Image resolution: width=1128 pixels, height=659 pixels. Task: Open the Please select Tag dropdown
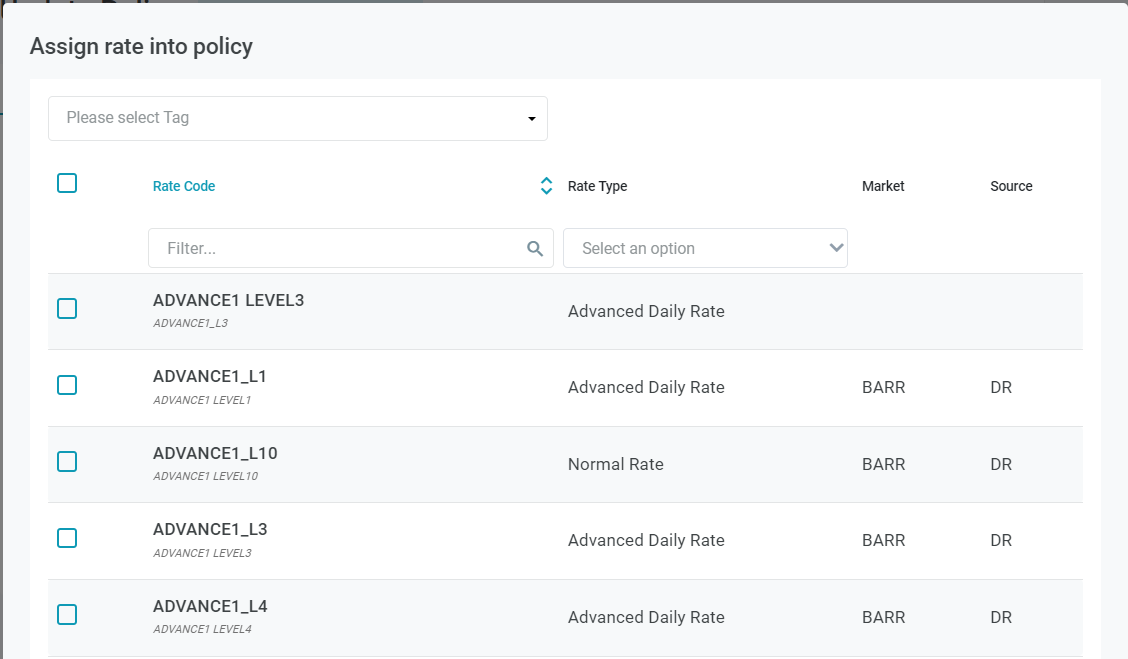(x=297, y=118)
